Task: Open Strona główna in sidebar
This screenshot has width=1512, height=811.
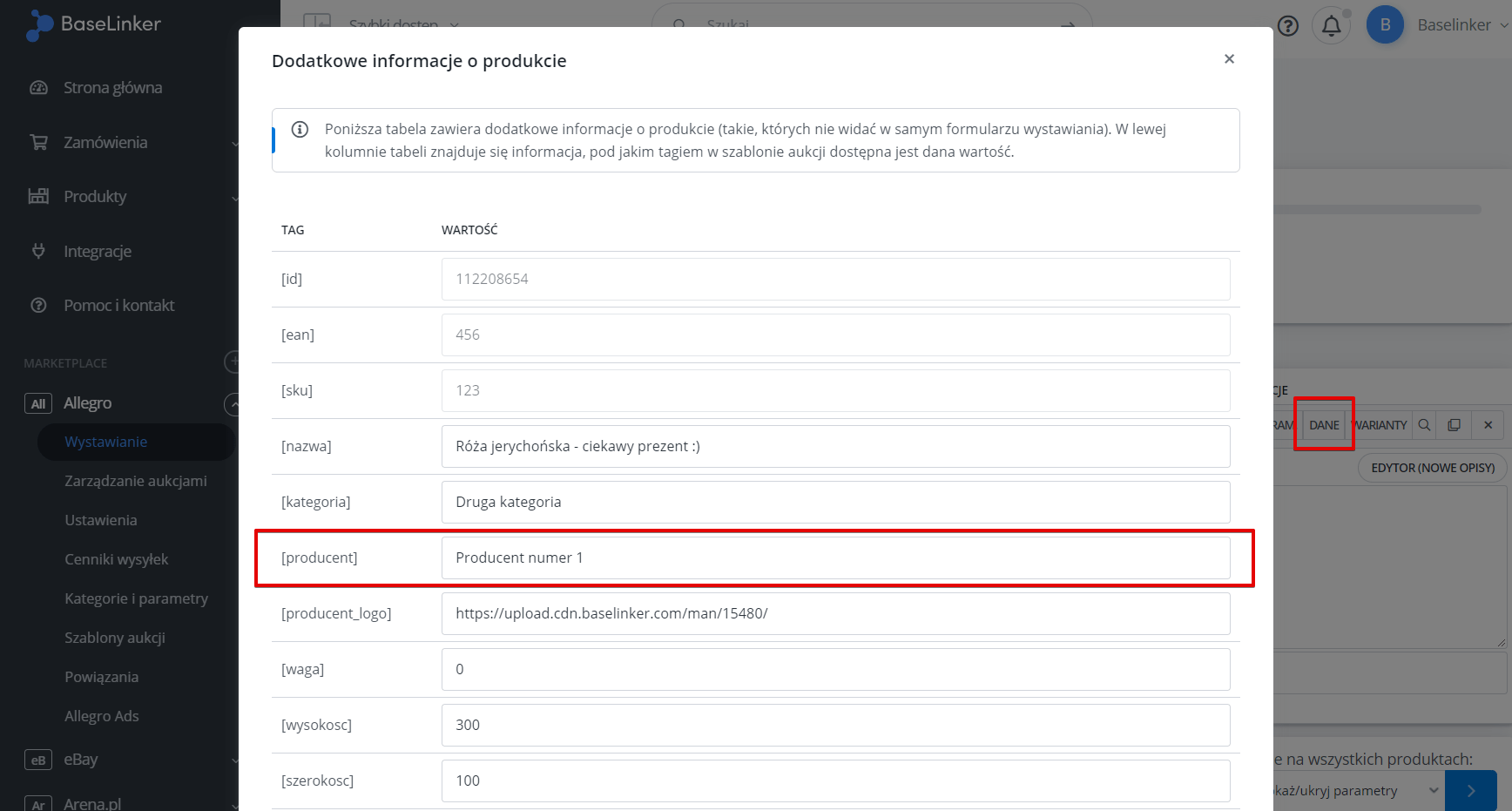Action: pyautogui.click(x=112, y=88)
